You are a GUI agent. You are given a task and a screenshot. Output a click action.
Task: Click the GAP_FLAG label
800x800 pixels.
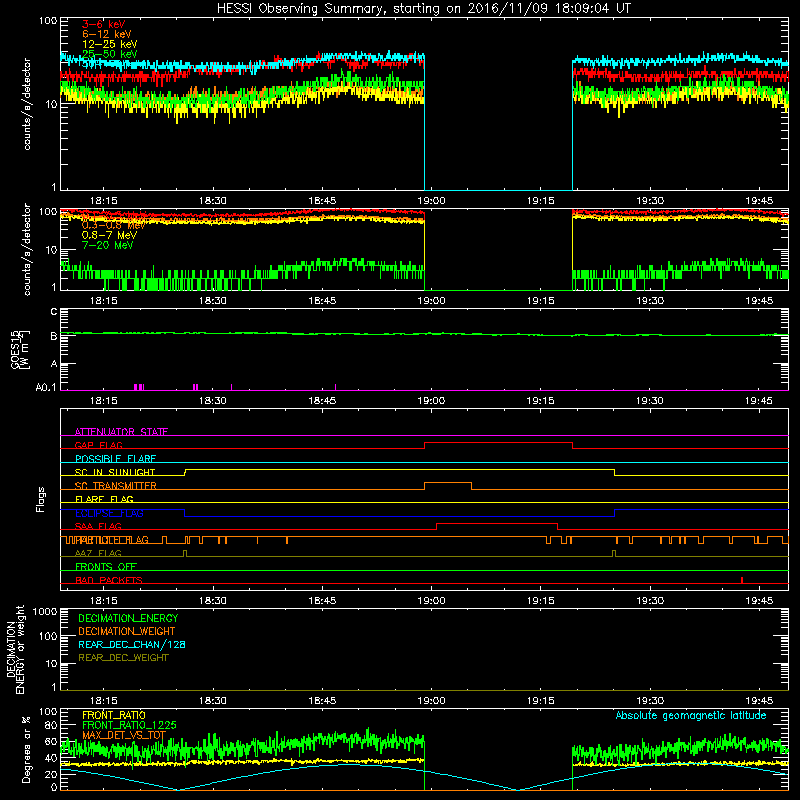(x=98, y=445)
